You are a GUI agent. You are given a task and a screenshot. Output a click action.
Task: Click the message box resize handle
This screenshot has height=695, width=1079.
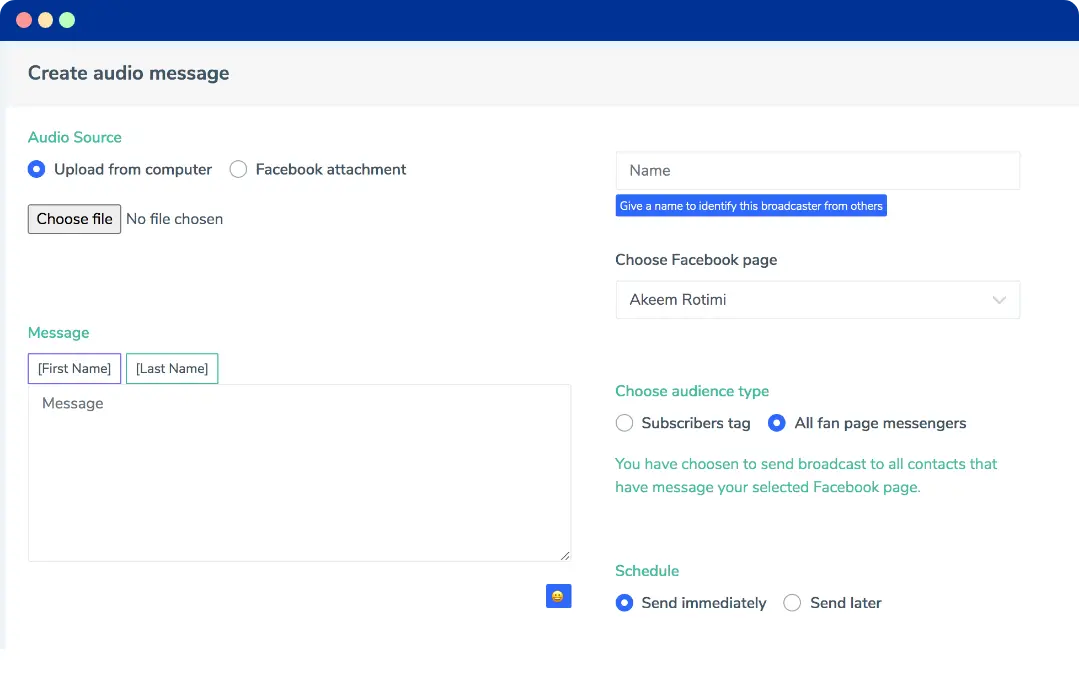(x=565, y=555)
